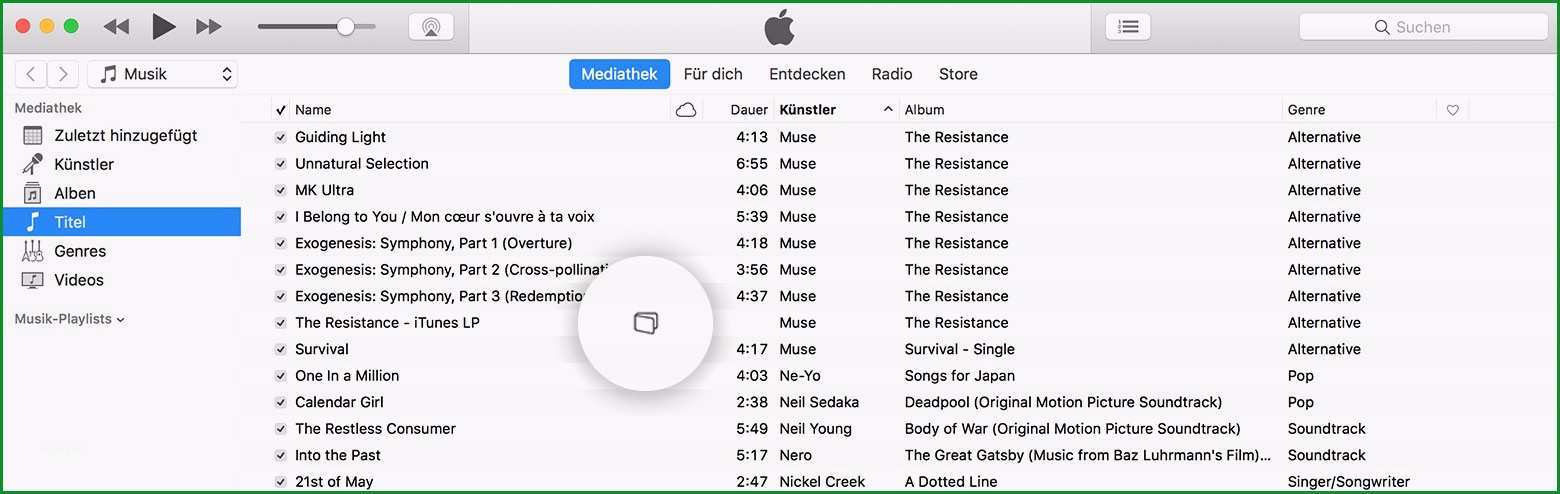Switch to the Für dich tab
The image size is (1560, 494).
tap(713, 74)
